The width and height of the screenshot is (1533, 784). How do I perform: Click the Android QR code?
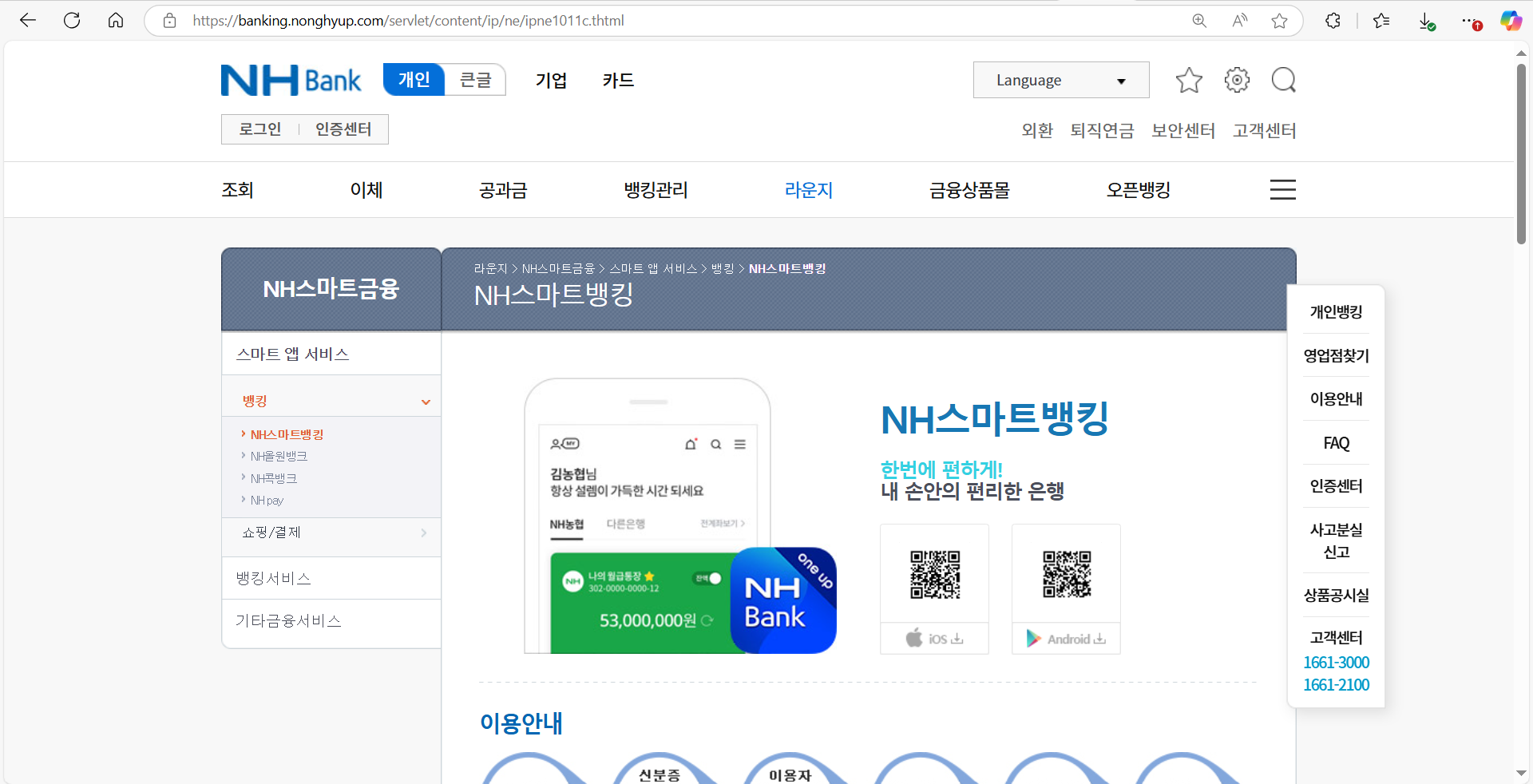(1067, 574)
